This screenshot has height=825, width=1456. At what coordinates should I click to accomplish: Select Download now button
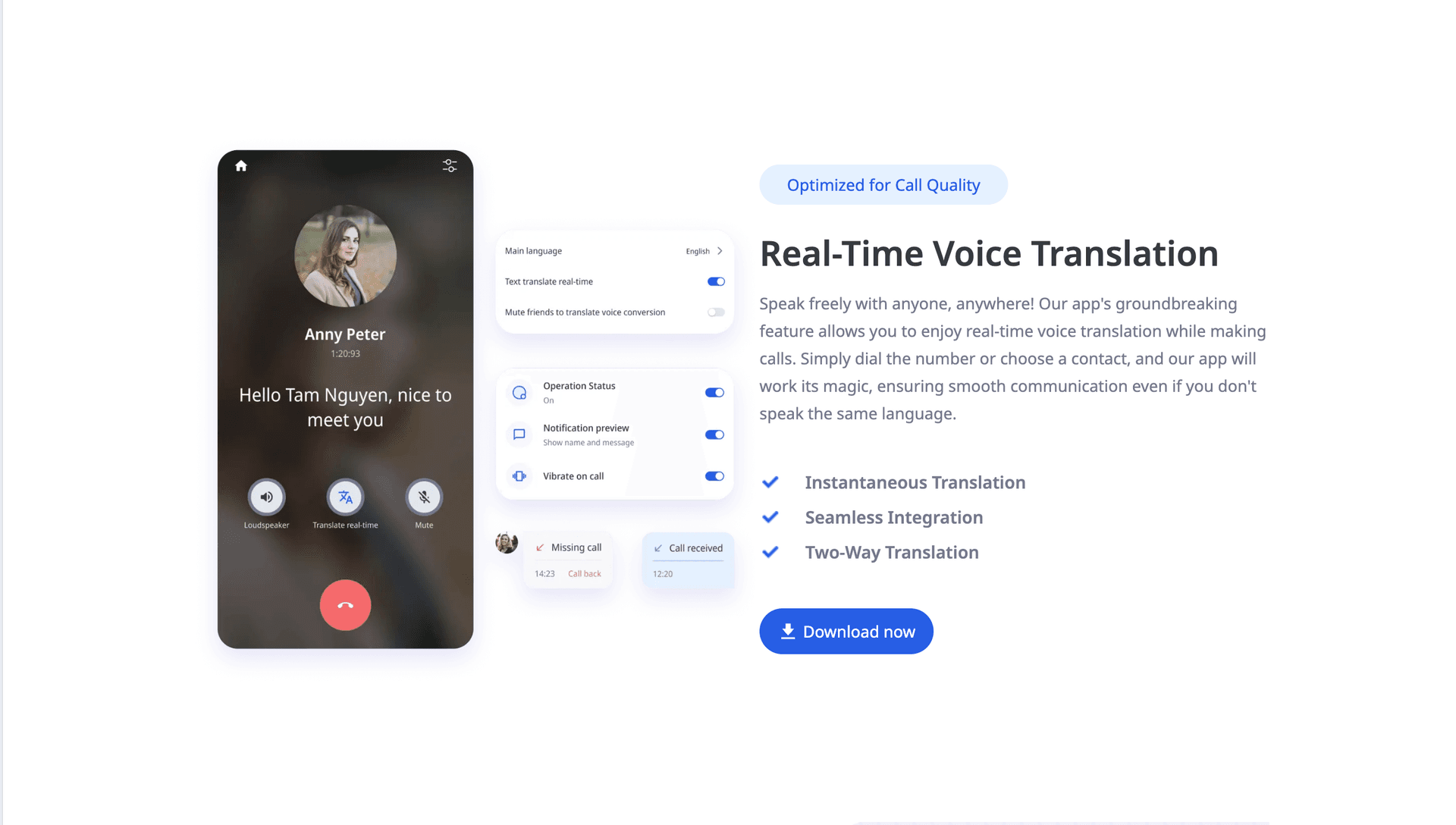pyautogui.click(x=846, y=630)
